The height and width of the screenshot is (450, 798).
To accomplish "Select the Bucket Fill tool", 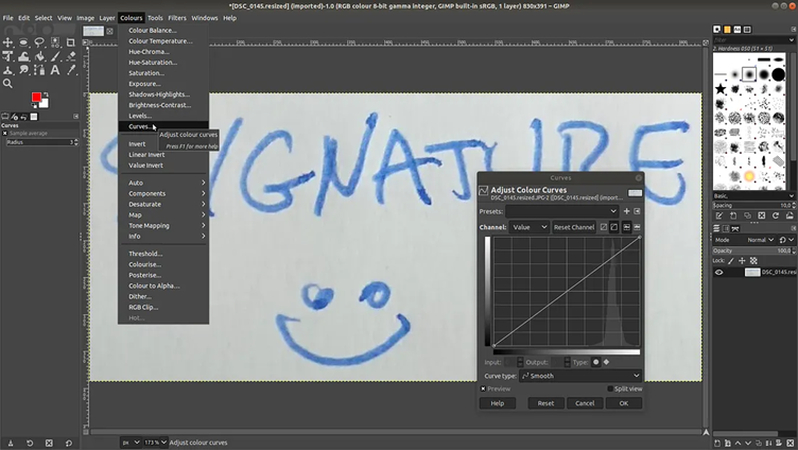I will (x=39, y=56).
